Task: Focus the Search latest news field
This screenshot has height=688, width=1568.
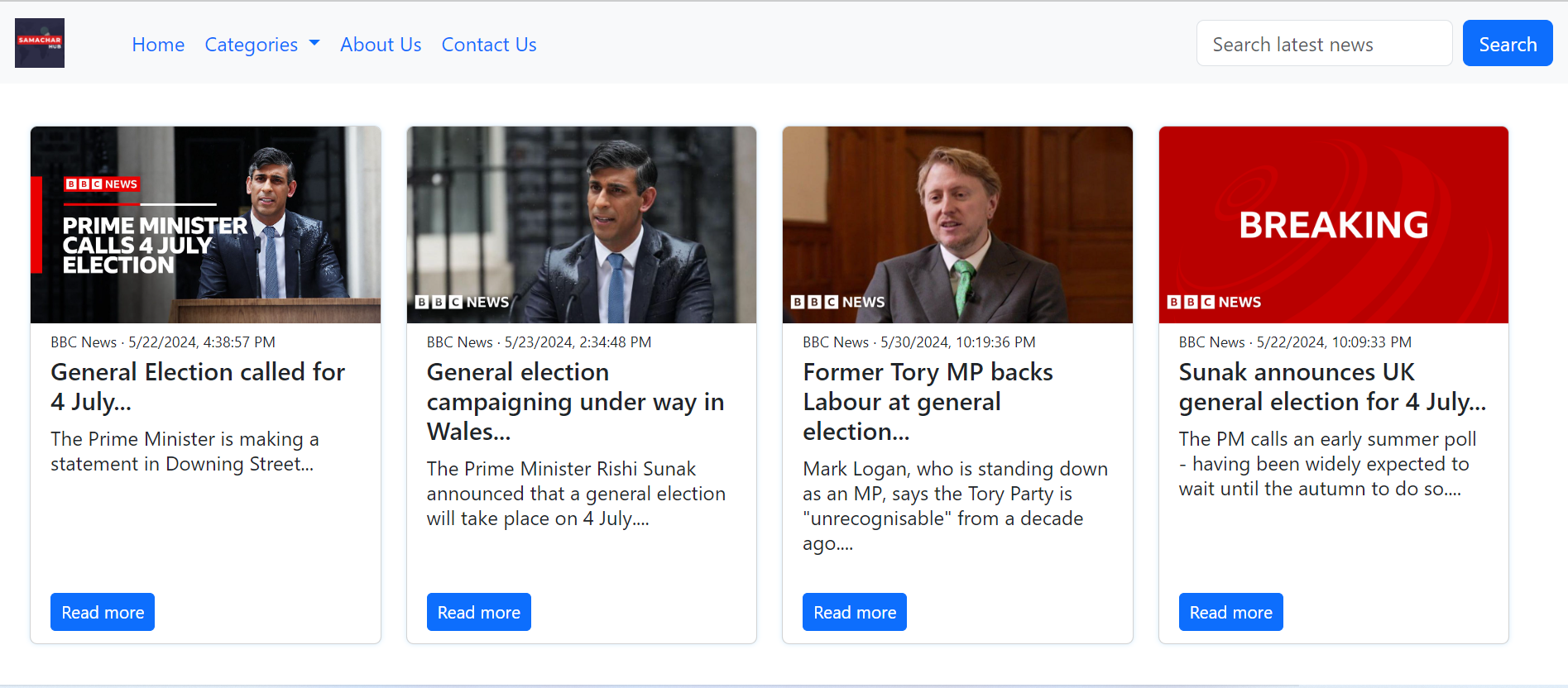Action: (x=1324, y=43)
